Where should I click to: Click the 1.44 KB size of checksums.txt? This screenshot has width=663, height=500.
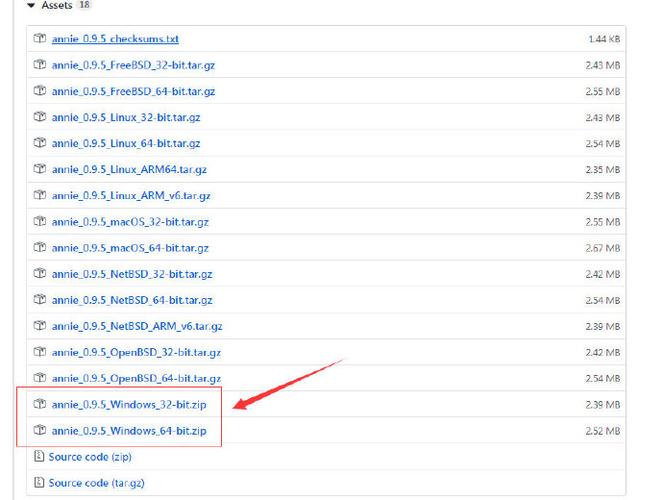pos(604,39)
